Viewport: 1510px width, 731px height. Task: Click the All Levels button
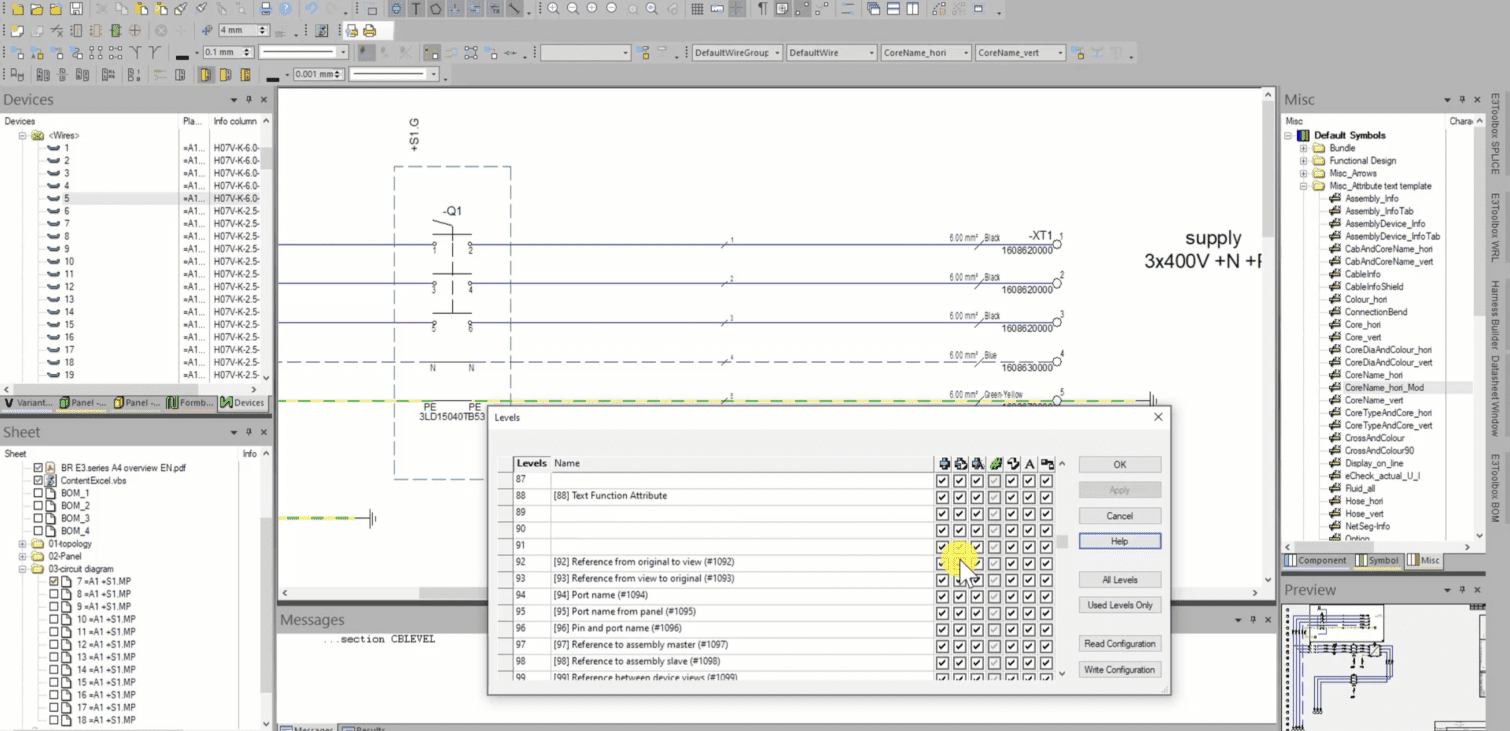click(x=1119, y=580)
